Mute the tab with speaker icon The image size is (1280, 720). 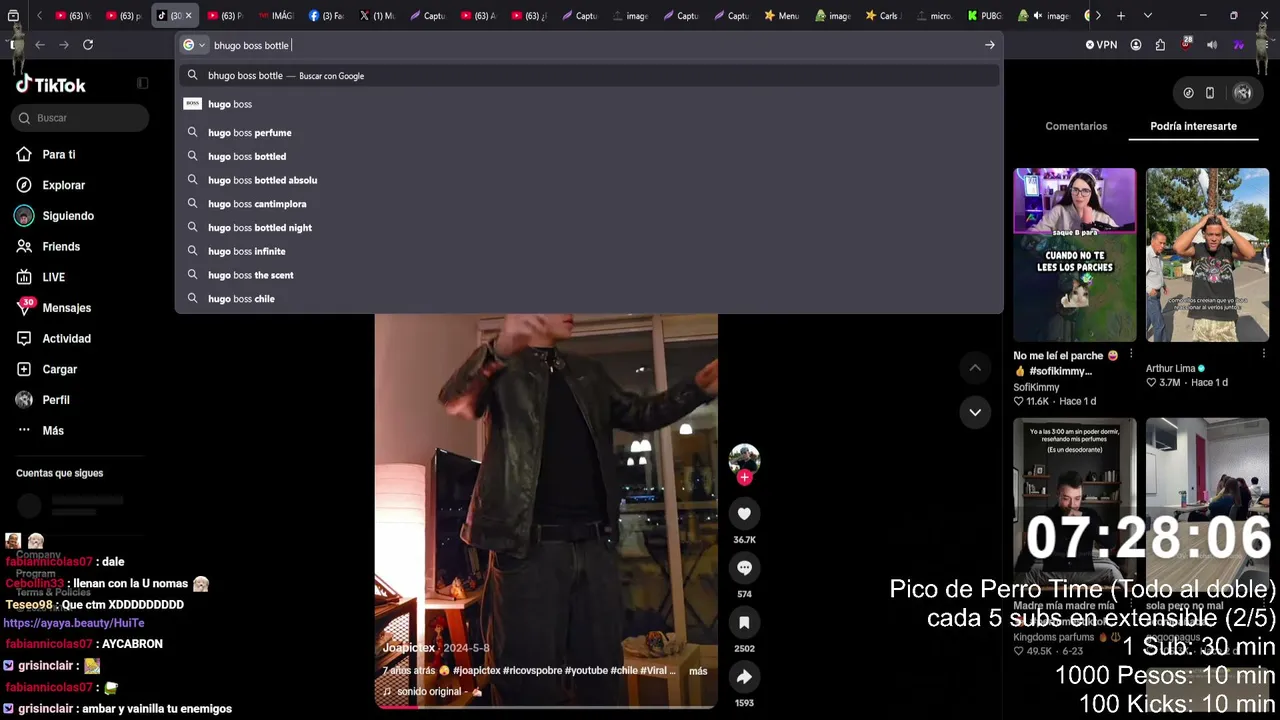(x=1038, y=16)
